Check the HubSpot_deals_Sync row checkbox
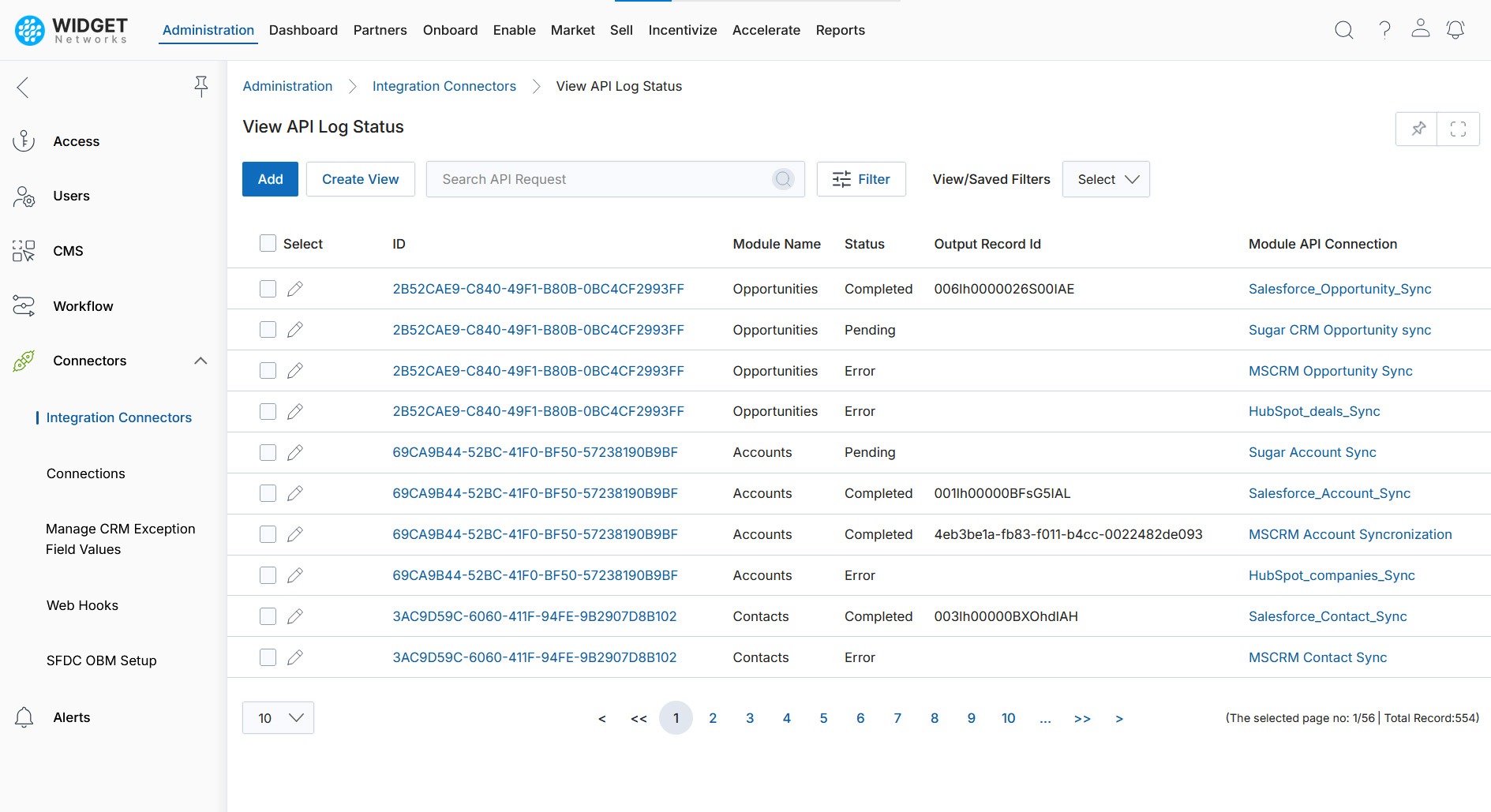 (268, 411)
